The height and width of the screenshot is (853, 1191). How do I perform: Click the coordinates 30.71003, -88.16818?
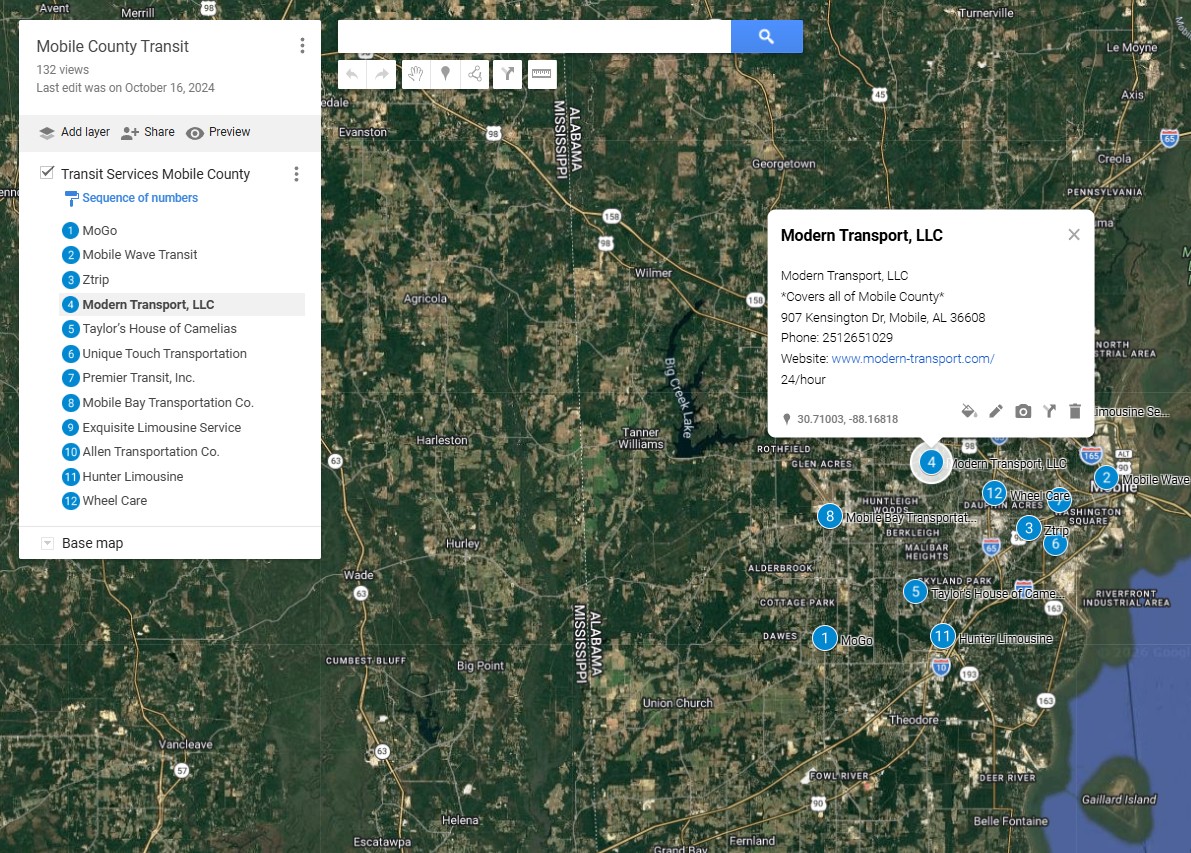[x=848, y=419]
